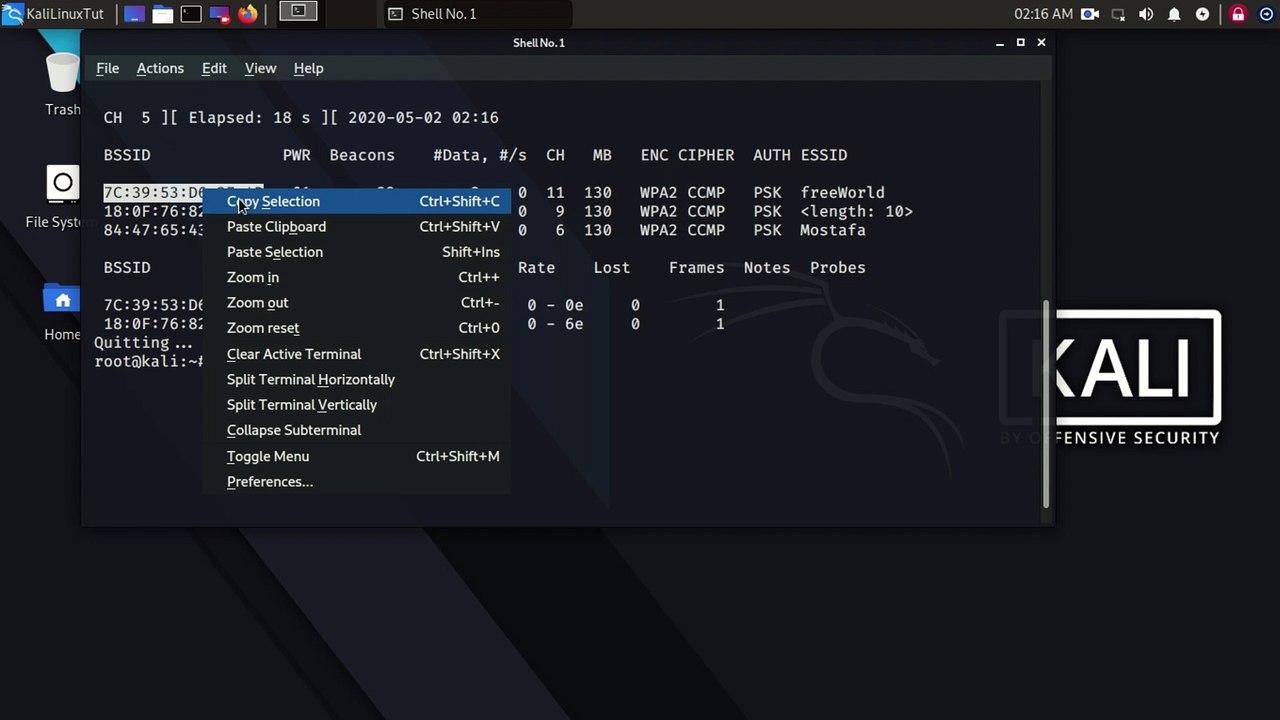Click the Probes column header
This screenshot has width=1280, height=720.
pos(838,268)
